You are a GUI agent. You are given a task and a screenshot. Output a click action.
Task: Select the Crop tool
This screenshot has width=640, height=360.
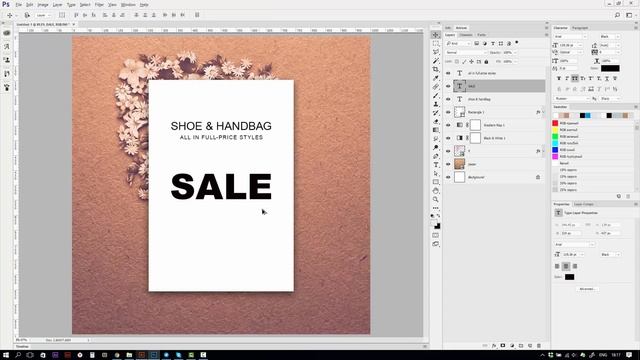436,69
